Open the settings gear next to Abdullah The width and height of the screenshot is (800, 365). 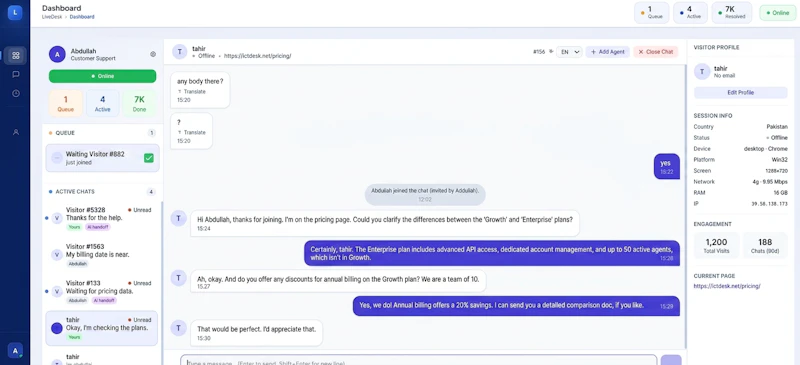[153, 54]
